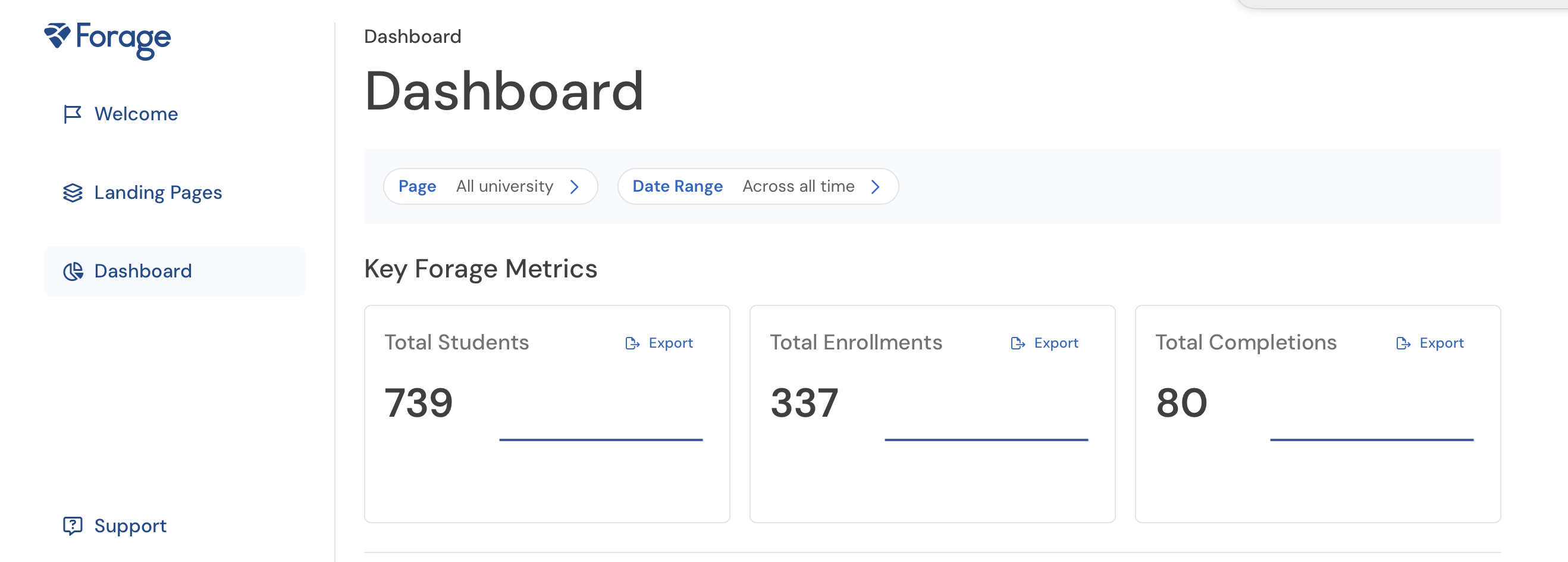
Task: Click the 337 enrollments value
Action: pyautogui.click(x=804, y=402)
